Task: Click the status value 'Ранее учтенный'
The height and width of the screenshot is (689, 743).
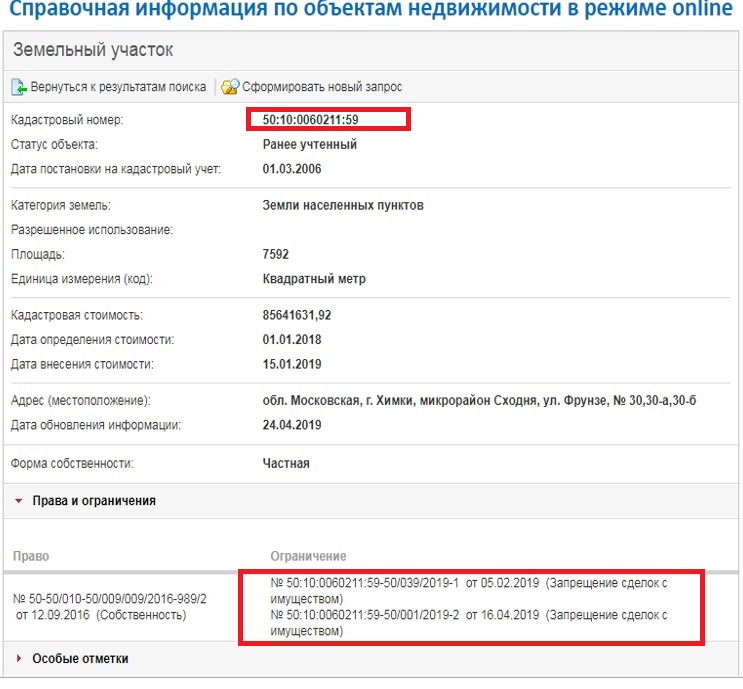Action: [310, 145]
